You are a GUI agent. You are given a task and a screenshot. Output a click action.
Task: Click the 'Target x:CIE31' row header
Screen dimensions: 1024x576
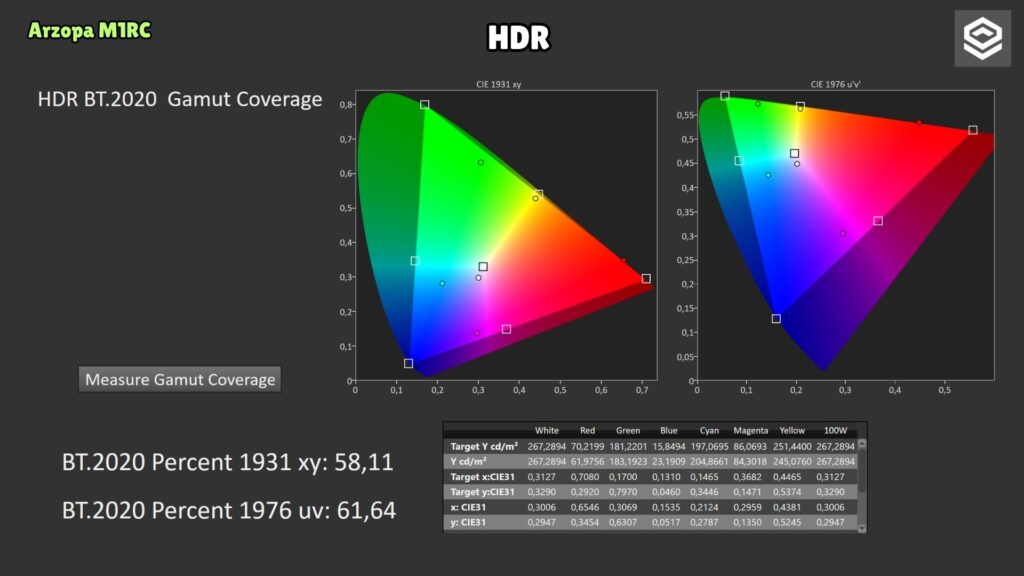pyautogui.click(x=482, y=477)
